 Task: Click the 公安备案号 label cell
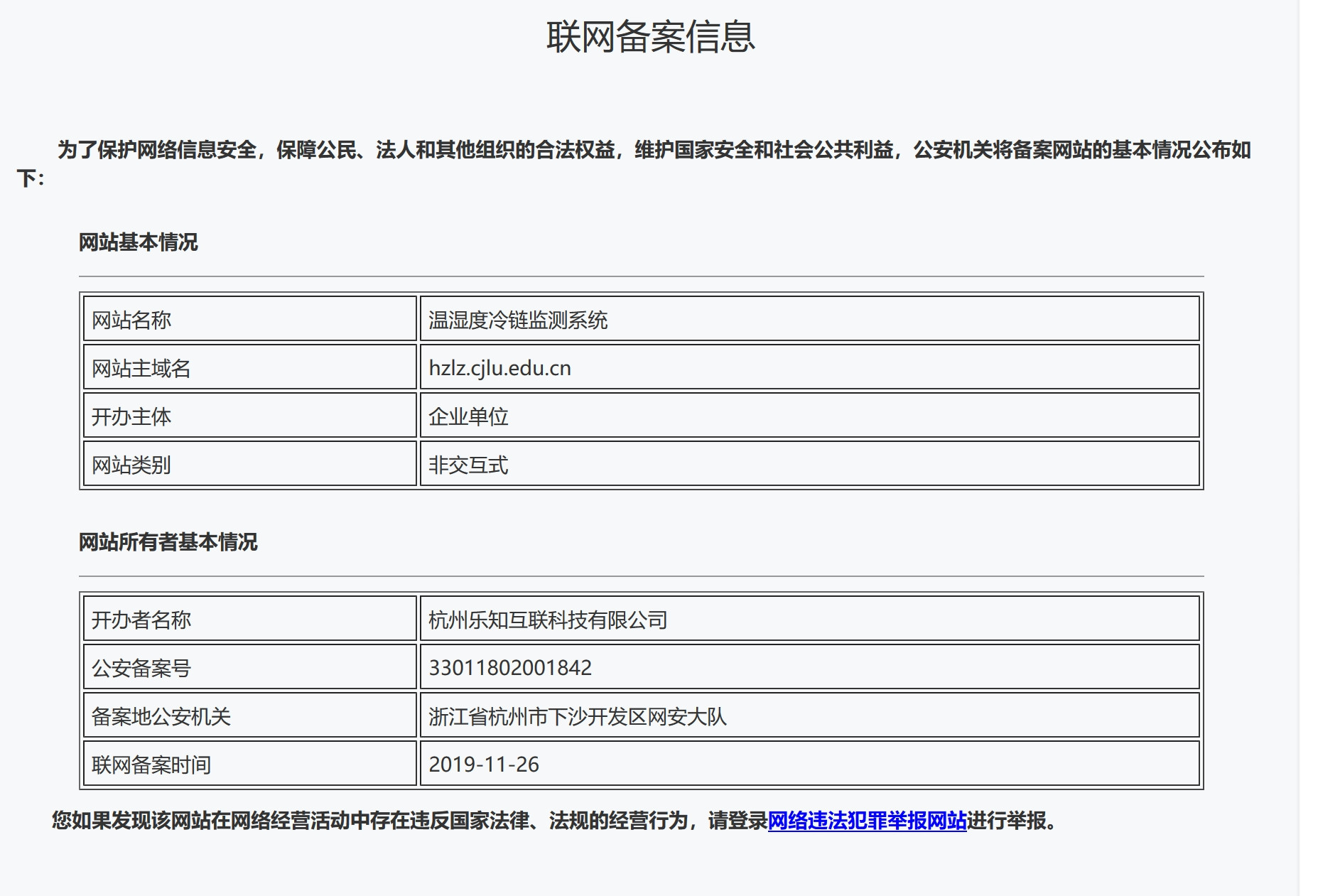pyautogui.click(x=250, y=667)
